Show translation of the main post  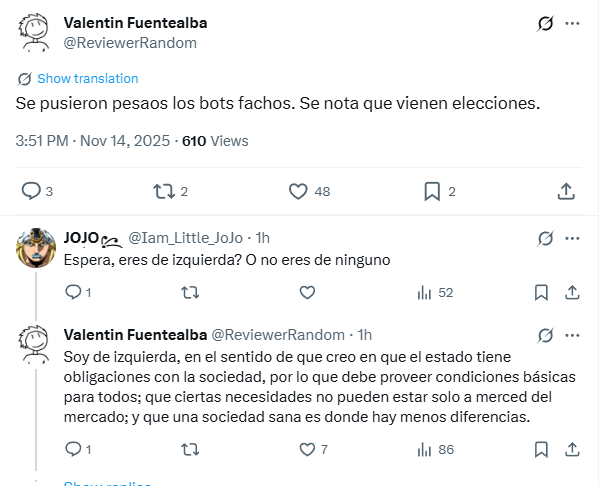pyautogui.click(x=88, y=78)
